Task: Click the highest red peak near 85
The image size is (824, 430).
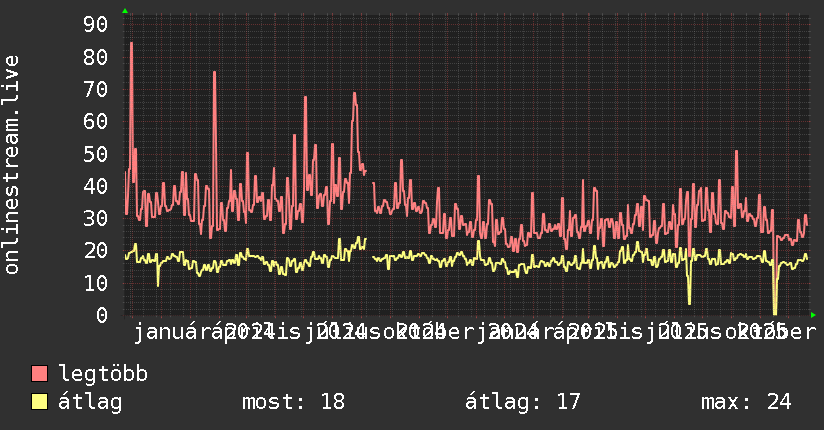Action: click(131, 44)
